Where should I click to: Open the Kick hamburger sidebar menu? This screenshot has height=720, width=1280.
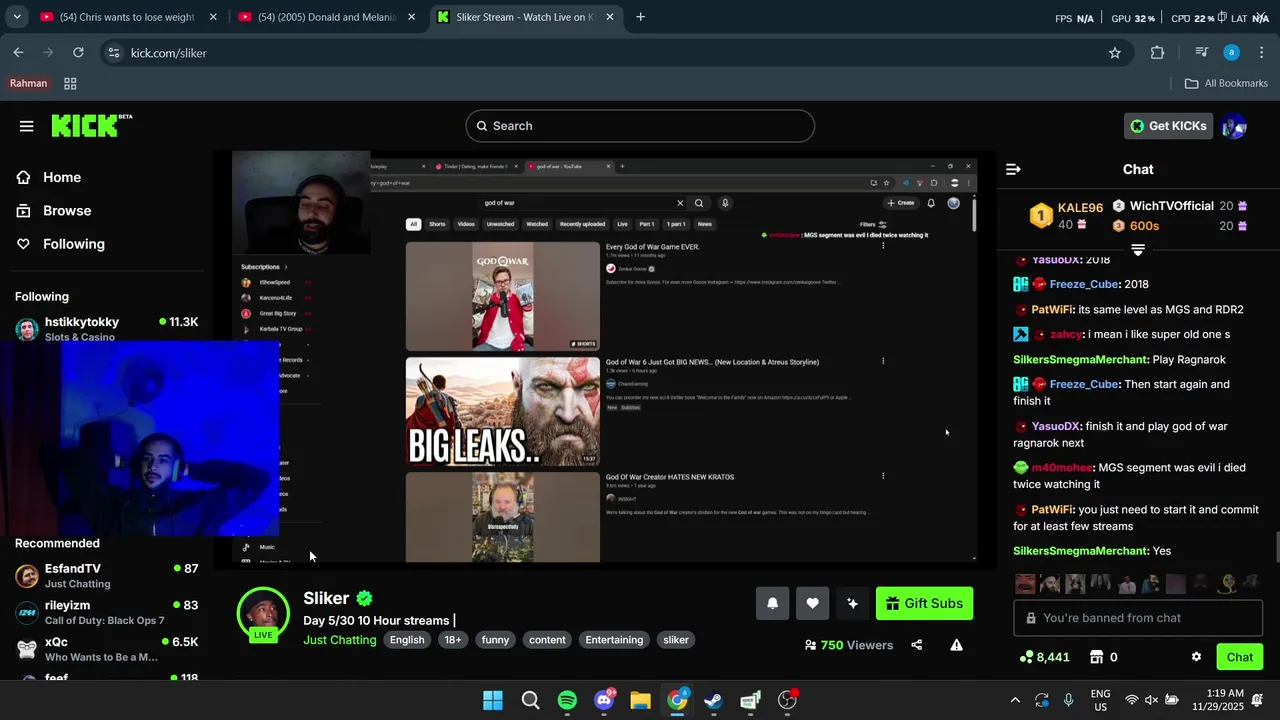click(x=26, y=126)
